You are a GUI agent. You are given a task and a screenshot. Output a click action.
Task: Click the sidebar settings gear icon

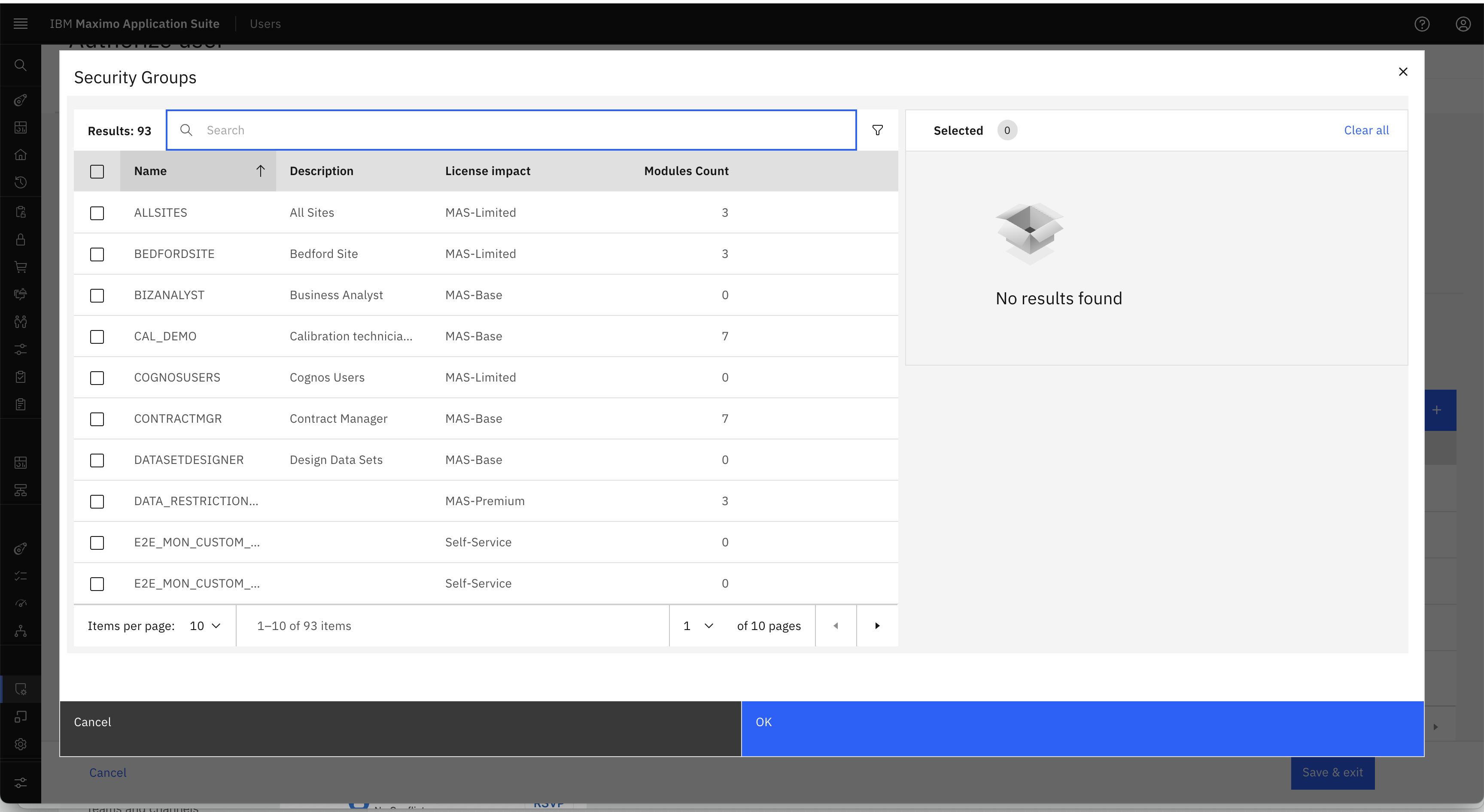[21, 744]
